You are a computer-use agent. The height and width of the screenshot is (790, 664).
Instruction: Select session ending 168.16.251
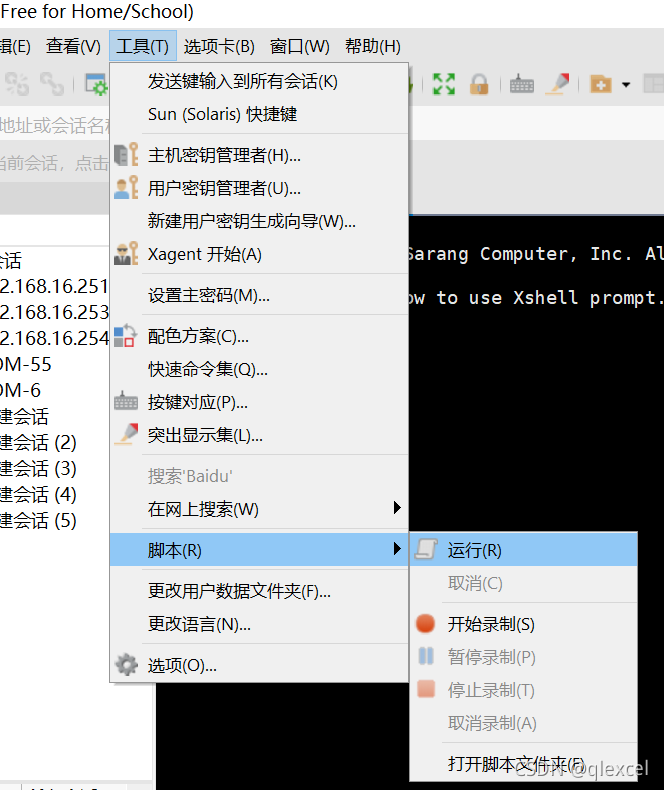[x=54, y=286]
